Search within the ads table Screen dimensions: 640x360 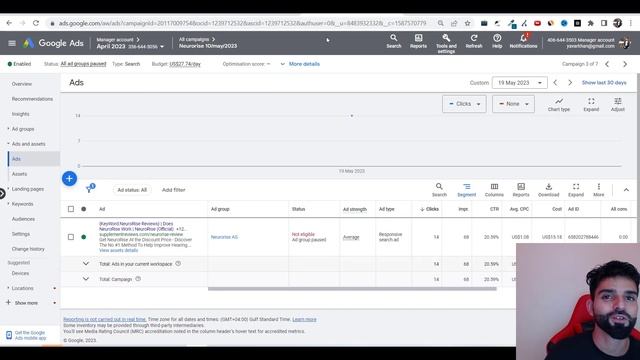click(439, 190)
